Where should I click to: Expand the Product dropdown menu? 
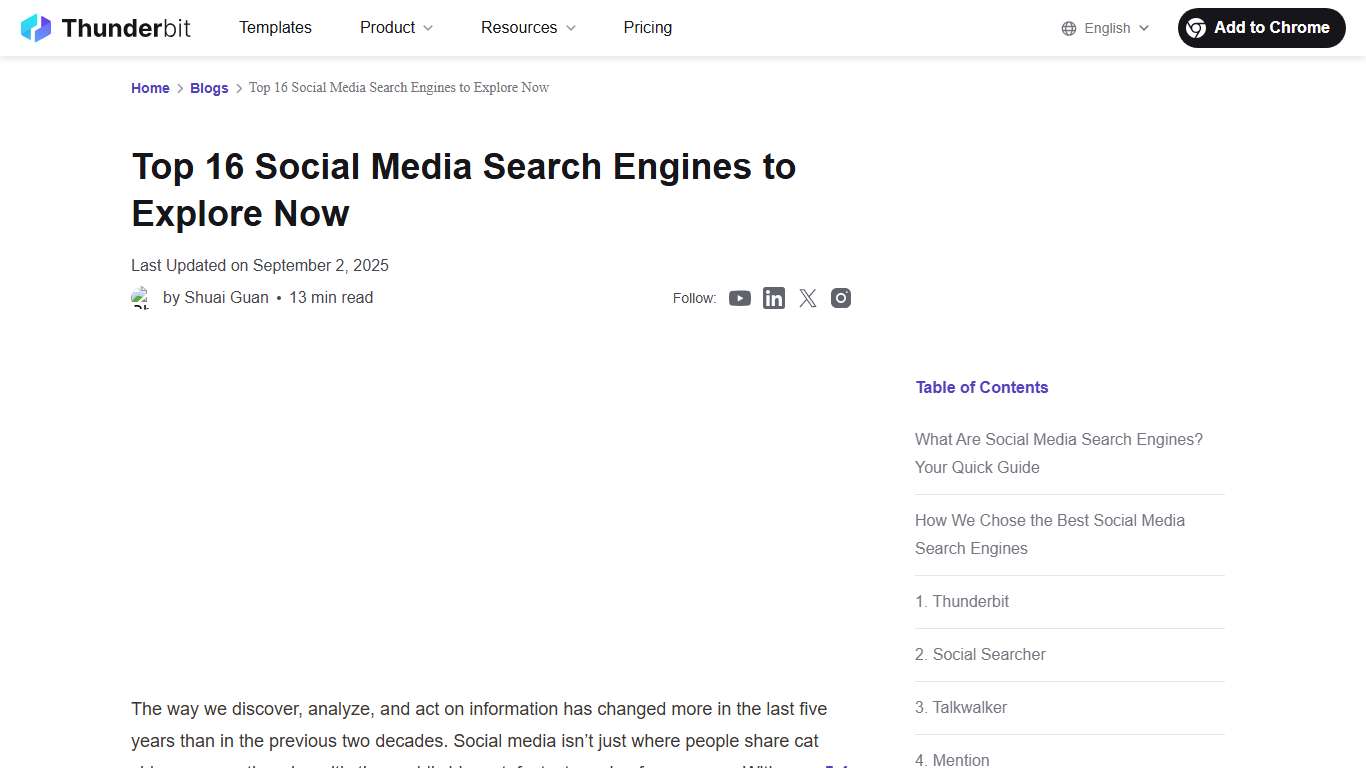click(x=396, y=27)
